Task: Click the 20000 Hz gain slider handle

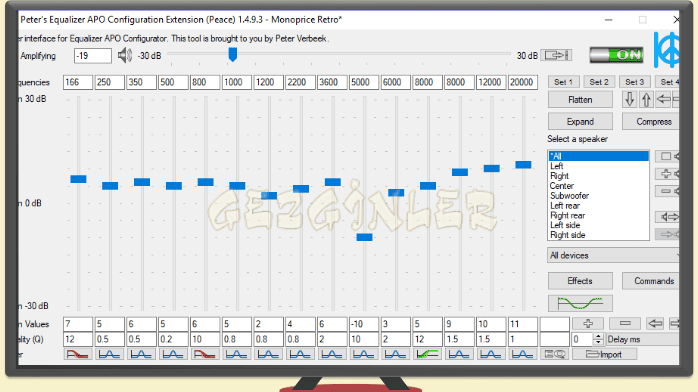Action: [x=523, y=165]
